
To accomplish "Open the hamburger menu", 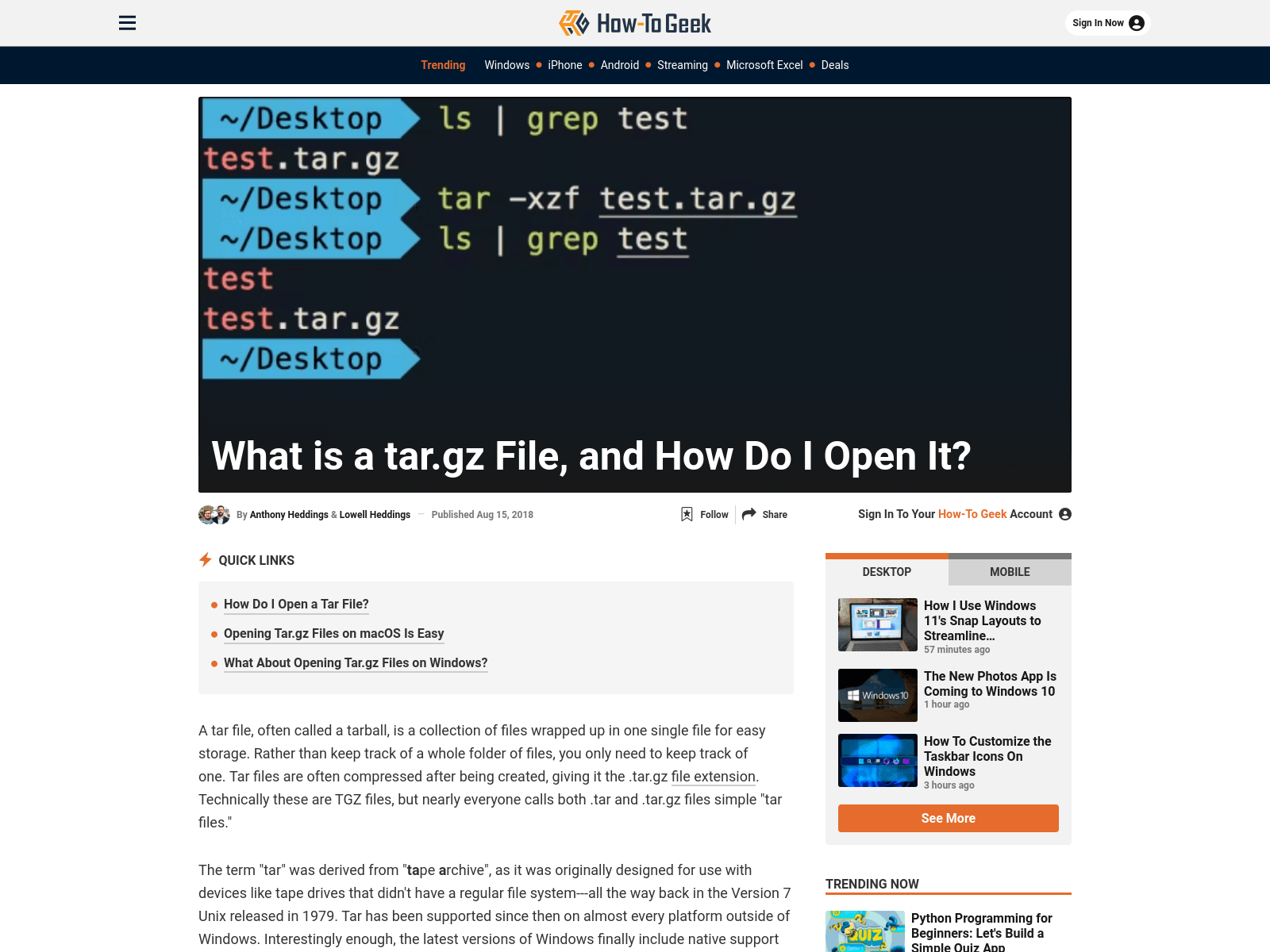I will [x=127, y=23].
